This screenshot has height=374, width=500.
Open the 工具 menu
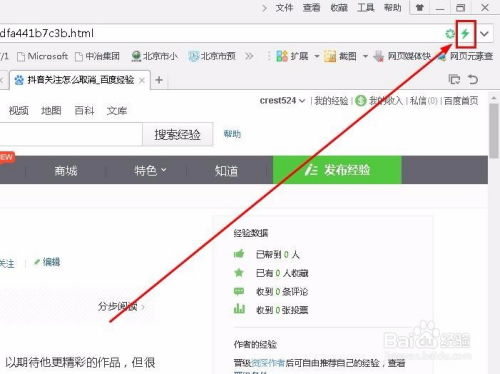(x=366, y=8)
